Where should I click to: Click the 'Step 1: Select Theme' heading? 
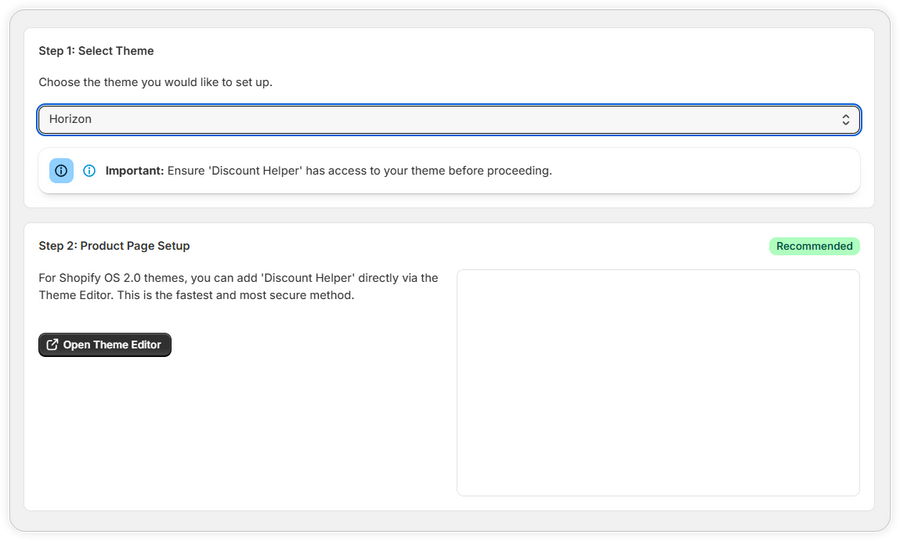(96, 50)
